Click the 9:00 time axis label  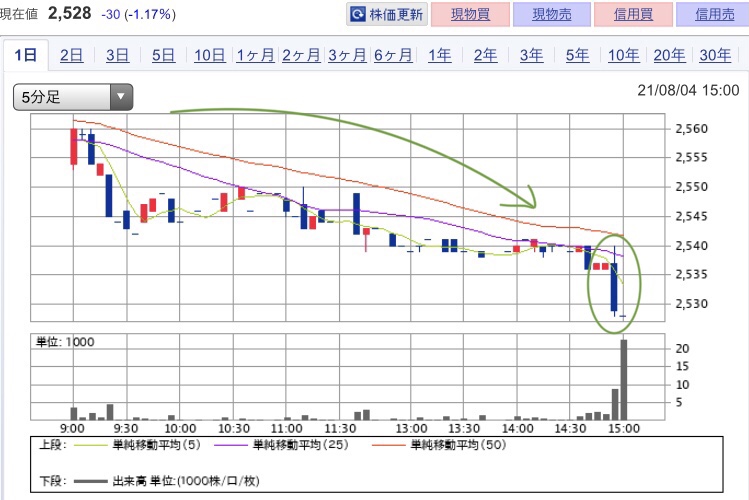[x=73, y=428]
